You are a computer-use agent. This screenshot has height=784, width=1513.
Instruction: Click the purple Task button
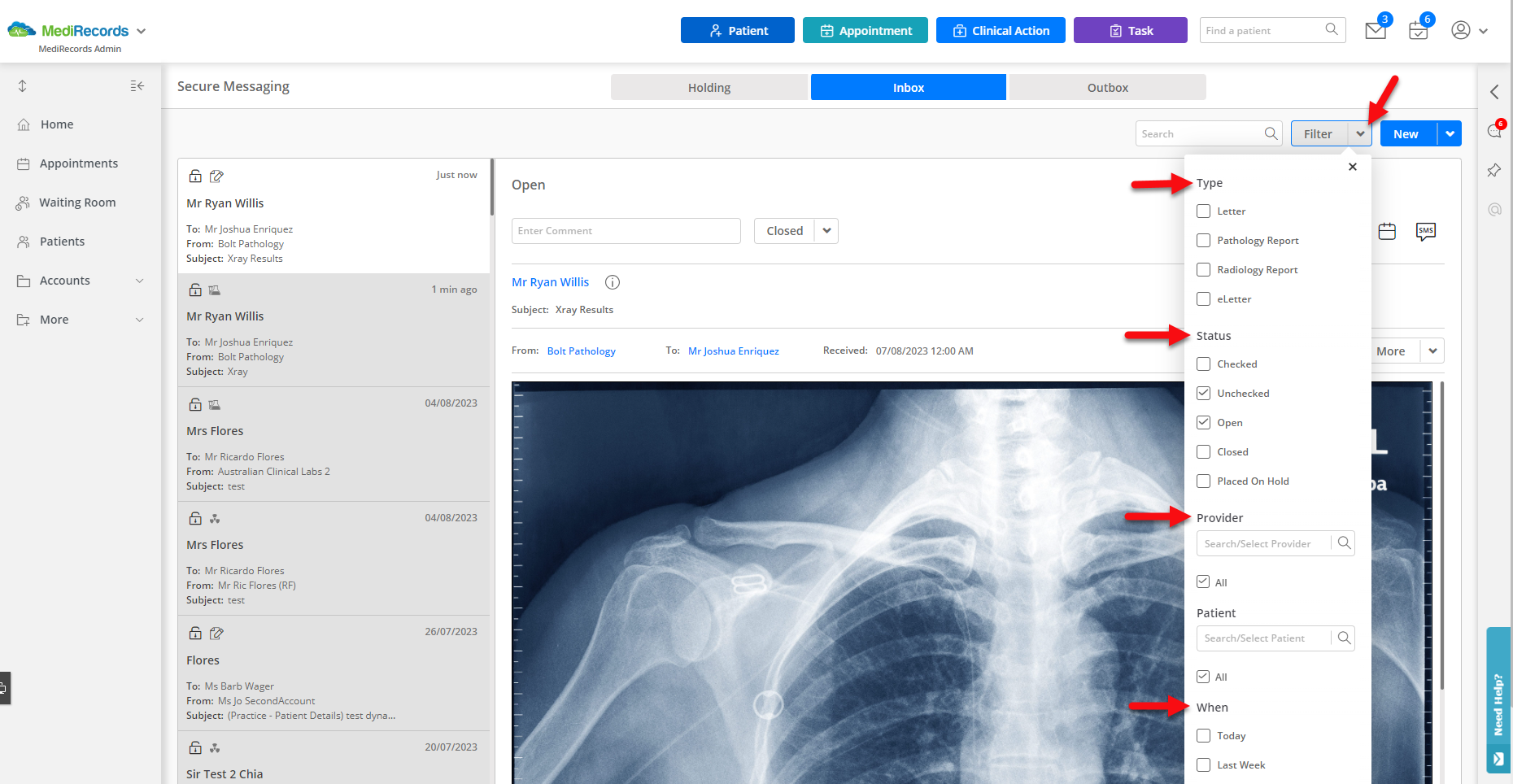tap(1131, 30)
